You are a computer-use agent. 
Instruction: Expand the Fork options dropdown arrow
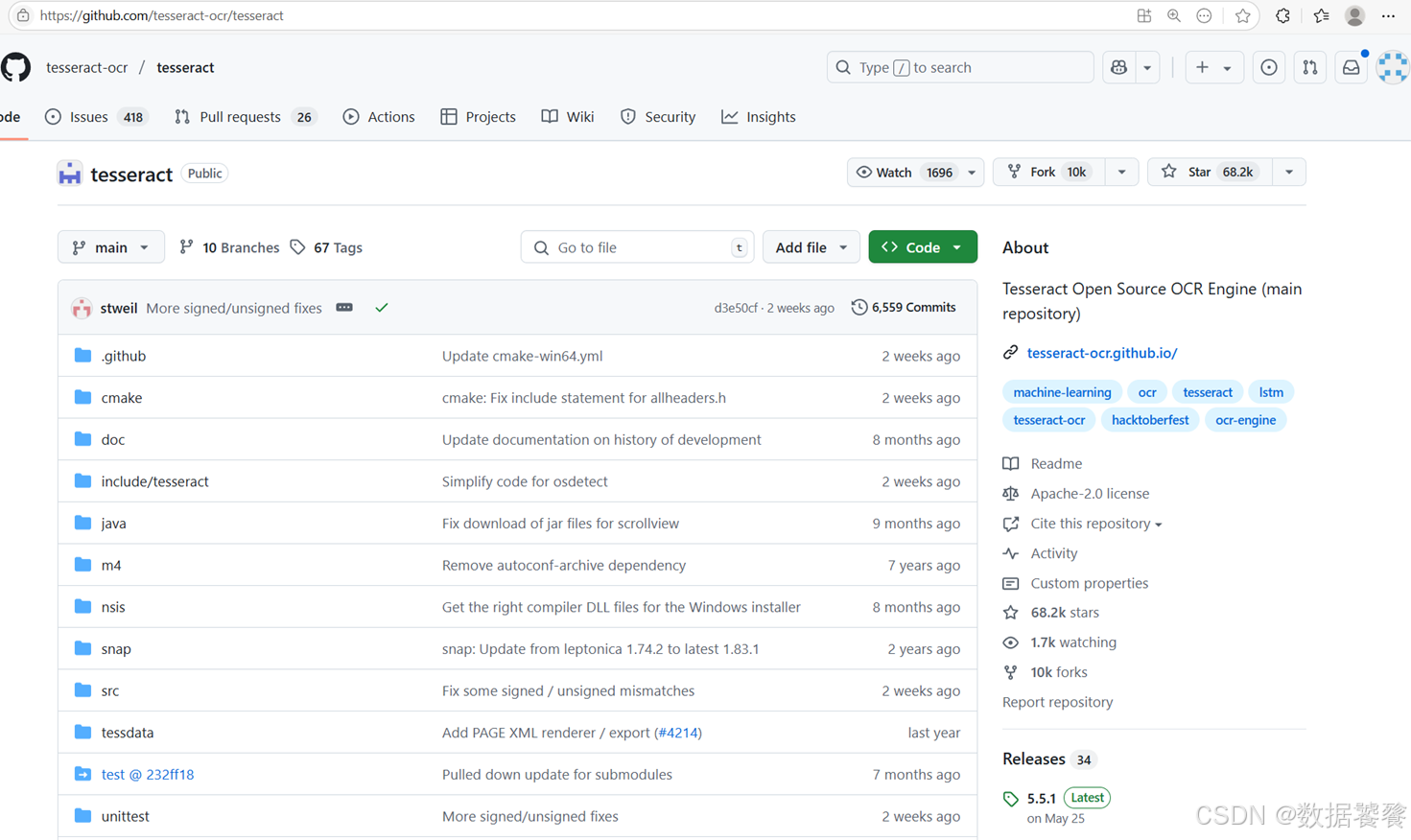1121,172
